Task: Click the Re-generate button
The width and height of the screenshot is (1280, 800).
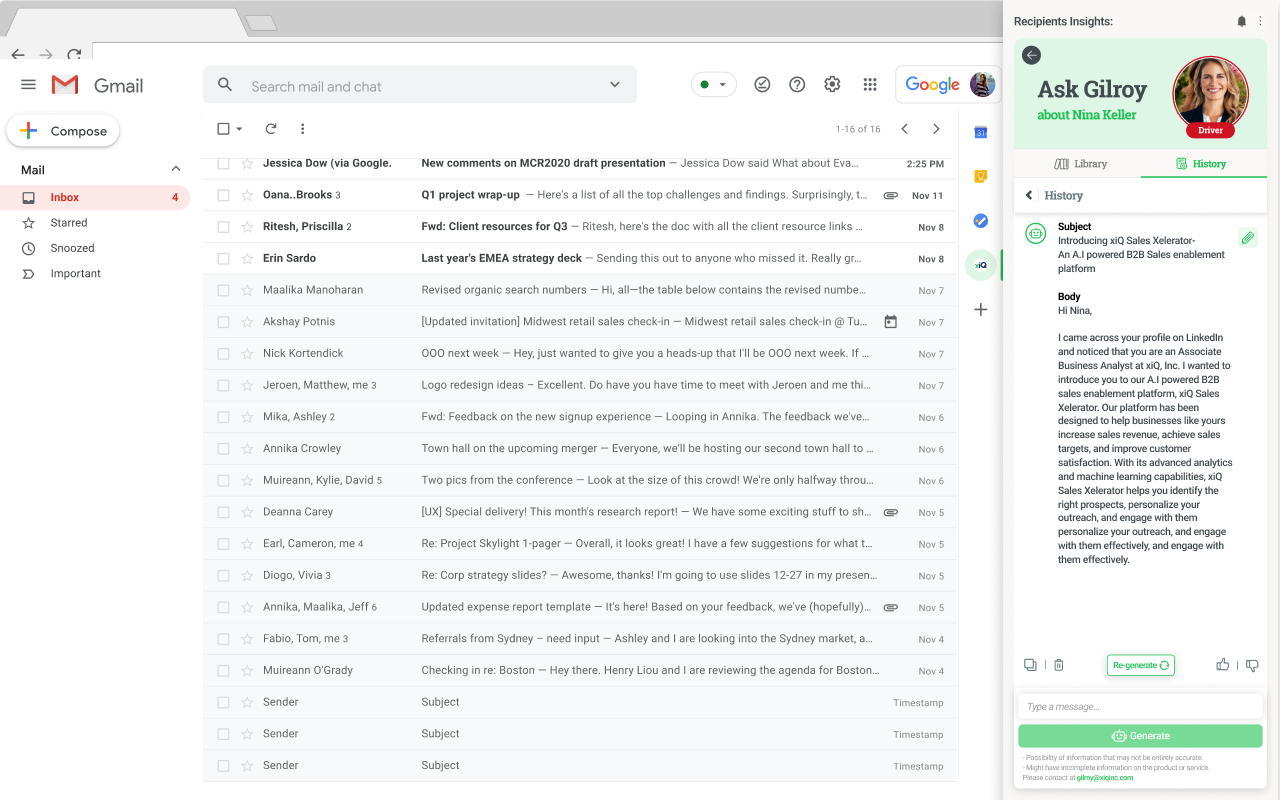Action: tap(1141, 665)
